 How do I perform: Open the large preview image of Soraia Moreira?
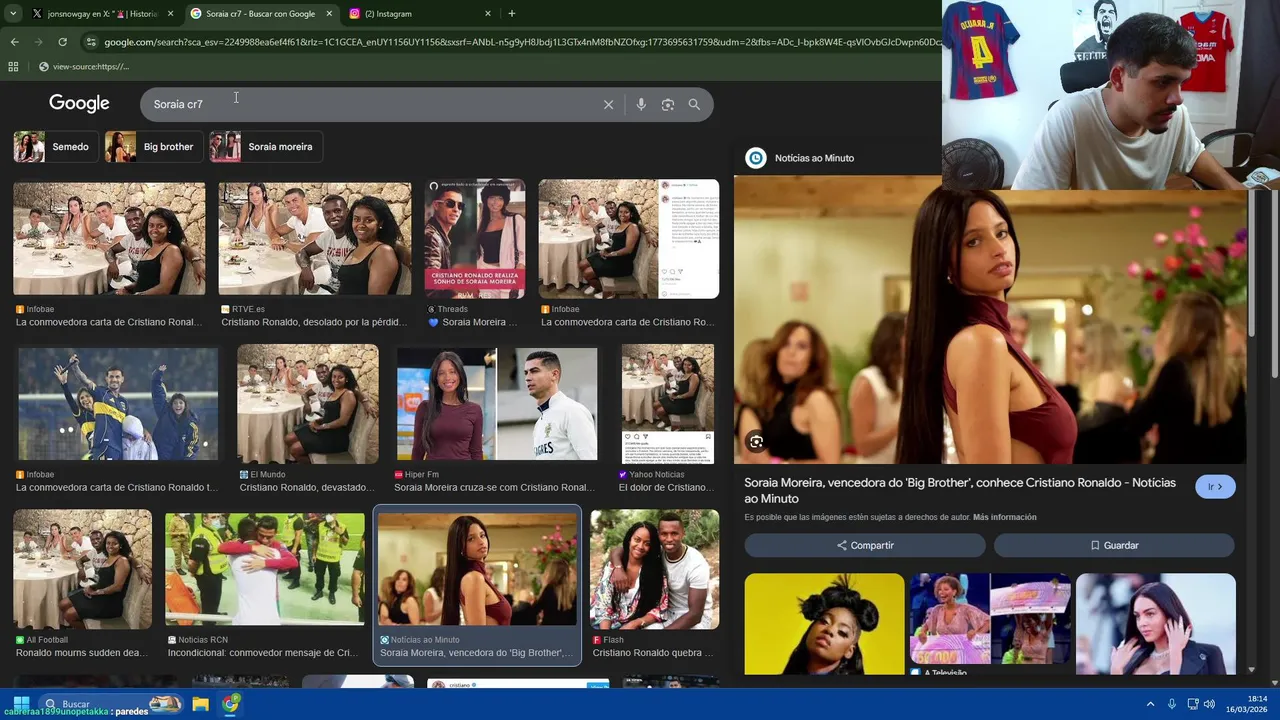(x=990, y=320)
